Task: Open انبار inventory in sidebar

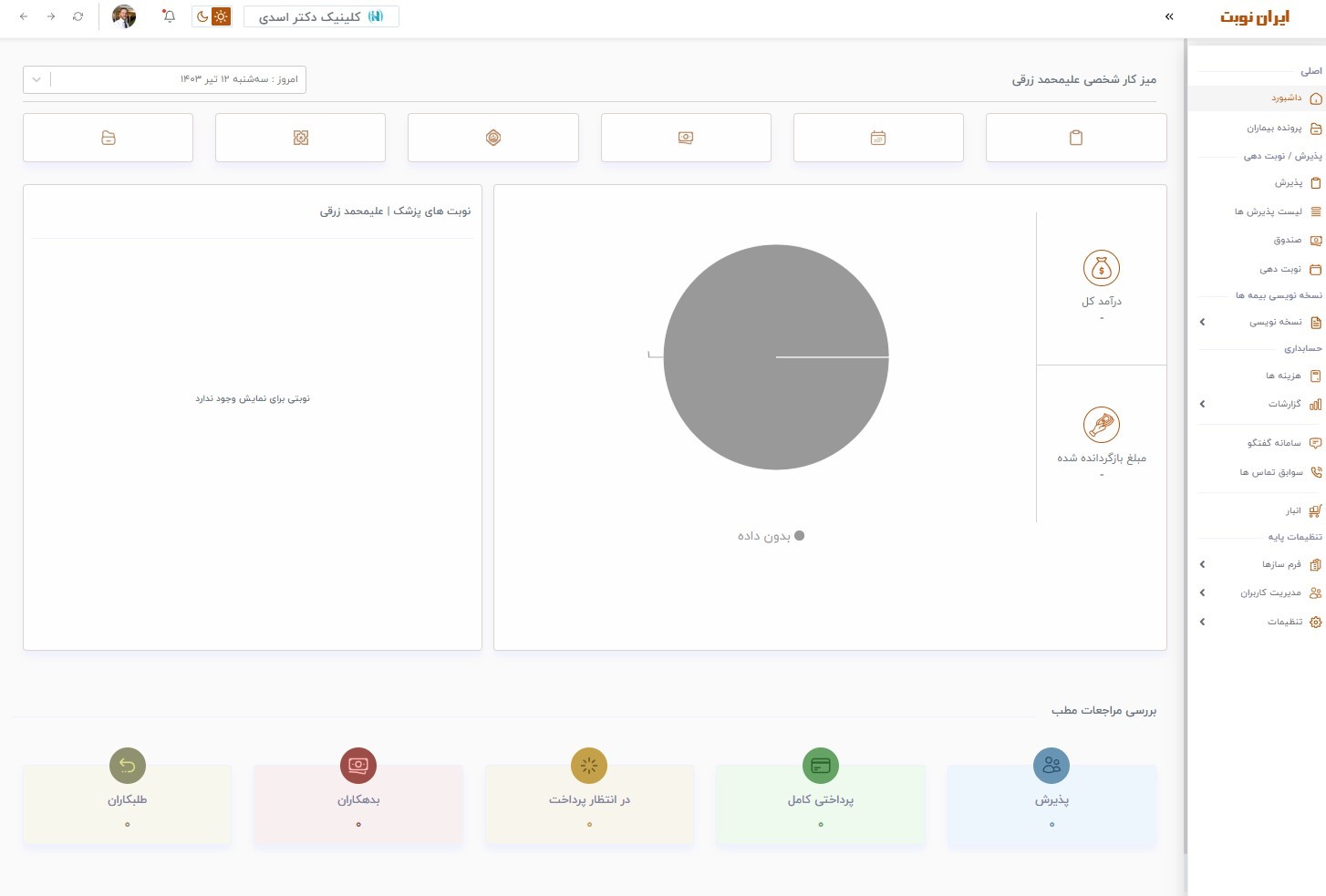Action: (1257, 510)
